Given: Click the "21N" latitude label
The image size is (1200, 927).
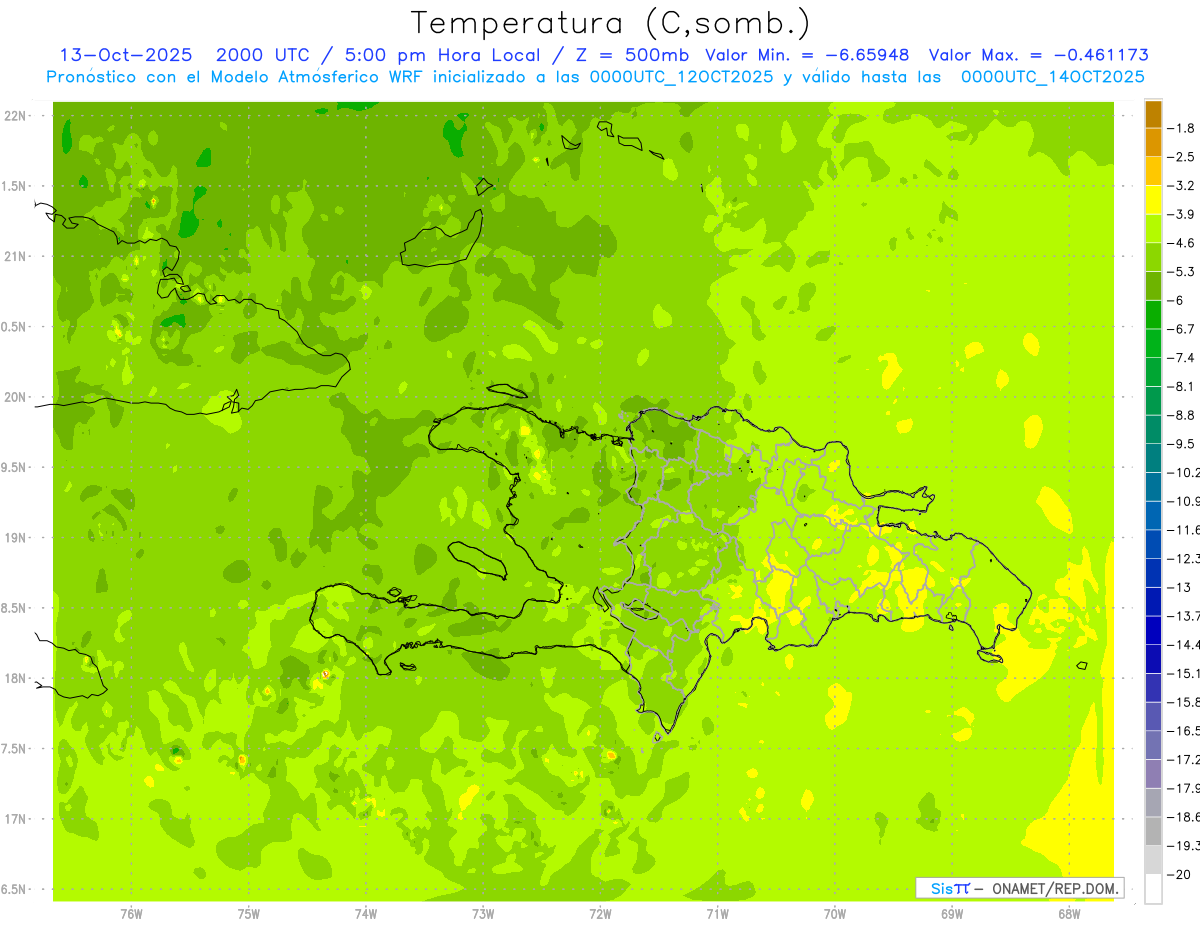Looking at the screenshot, I should click(x=15, y=257).
